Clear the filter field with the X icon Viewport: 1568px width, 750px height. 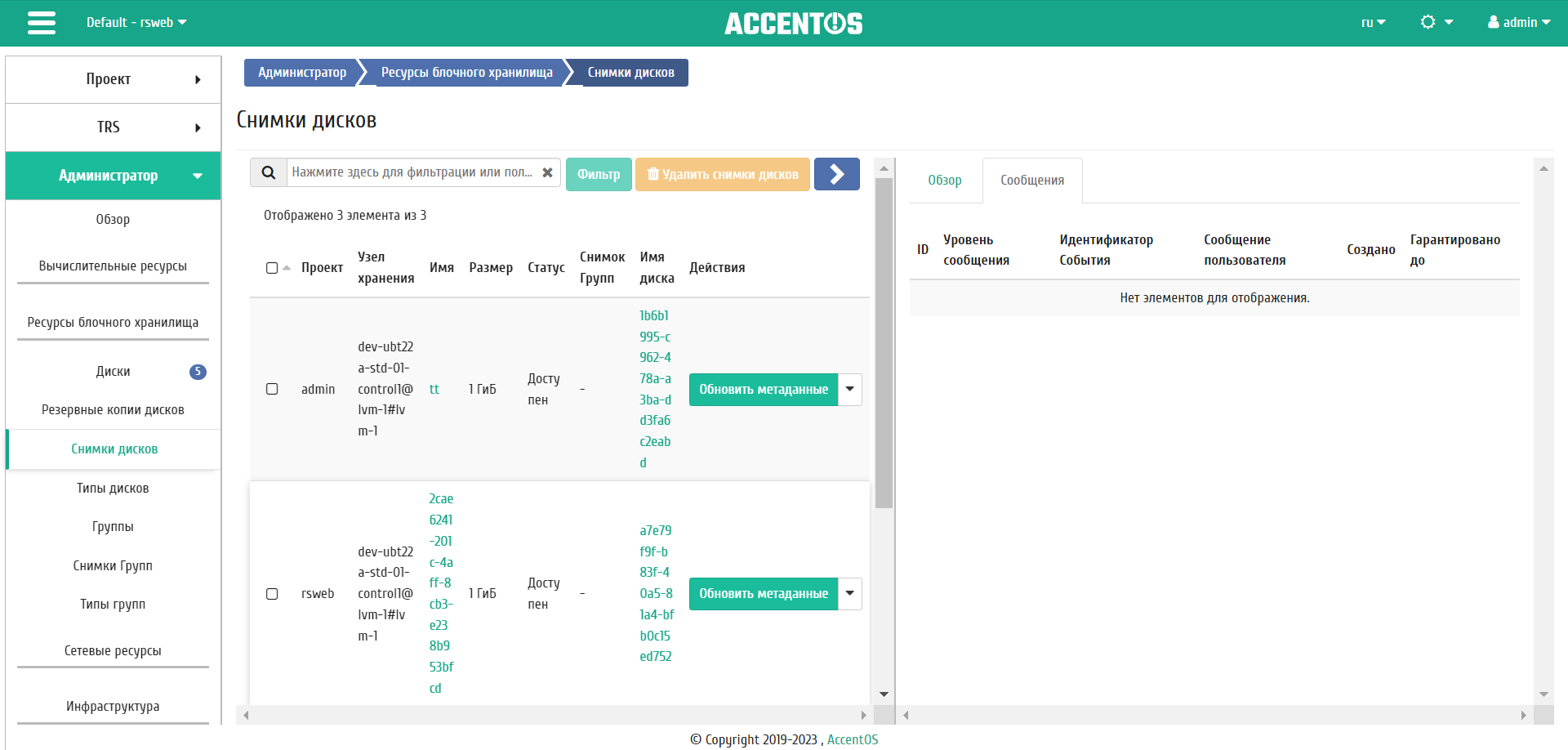pos(547,172)
